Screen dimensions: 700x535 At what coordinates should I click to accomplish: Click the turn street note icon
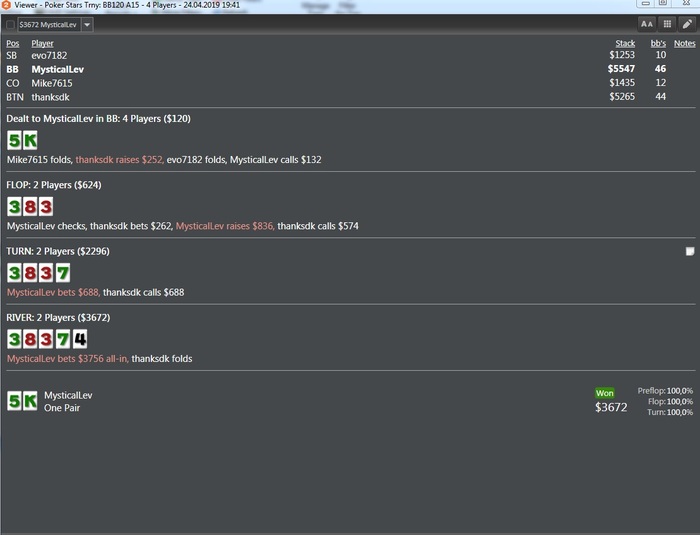click(690, 251)
